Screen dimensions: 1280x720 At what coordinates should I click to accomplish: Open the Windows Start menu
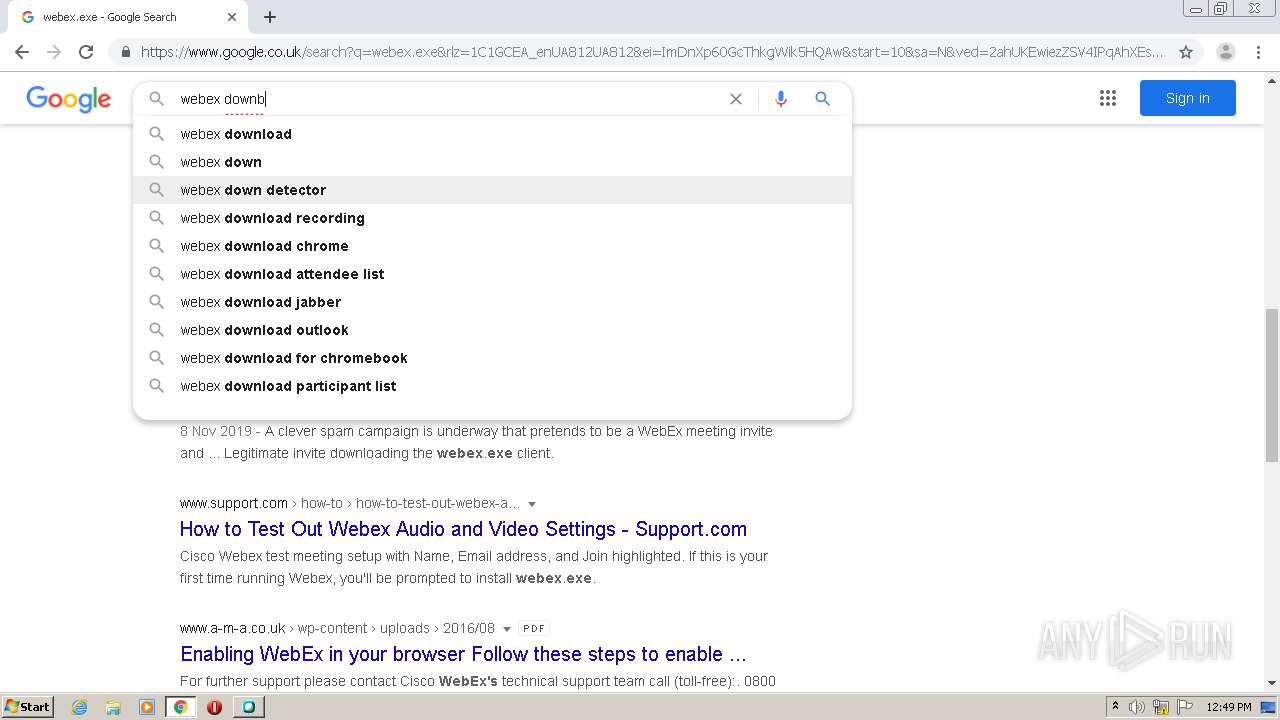[x=27, y=706]
